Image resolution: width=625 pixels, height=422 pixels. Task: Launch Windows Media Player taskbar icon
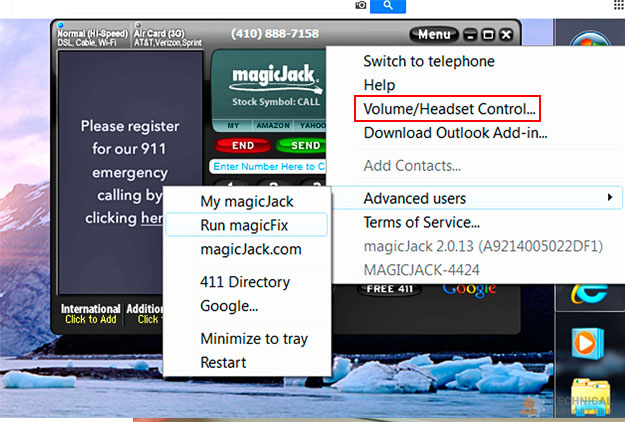[x=587, y=343]
